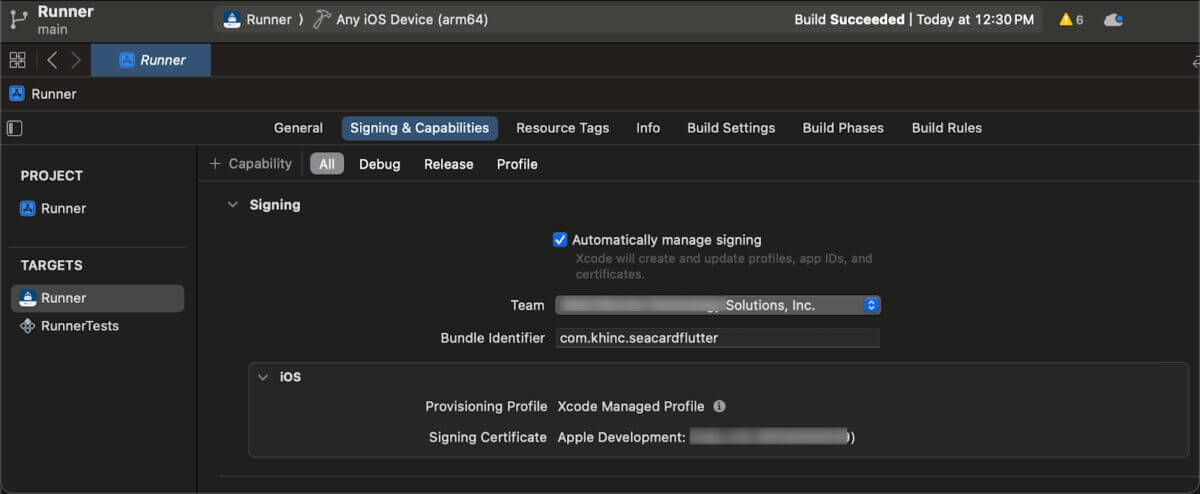
Task: Filter capabilities by Debug
Action: pos(380,164)
